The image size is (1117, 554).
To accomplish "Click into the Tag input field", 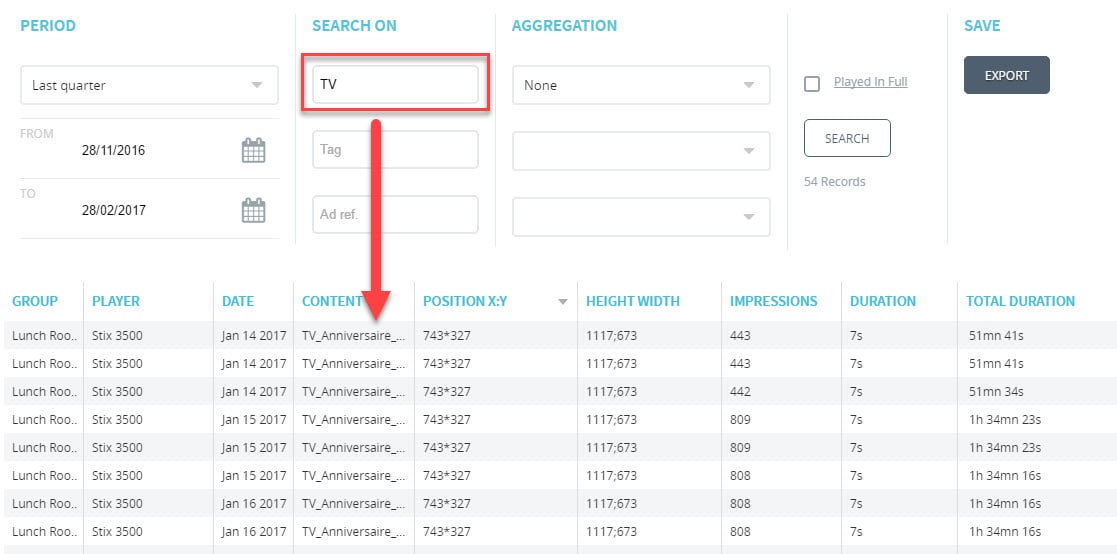I will pos(395,150).
